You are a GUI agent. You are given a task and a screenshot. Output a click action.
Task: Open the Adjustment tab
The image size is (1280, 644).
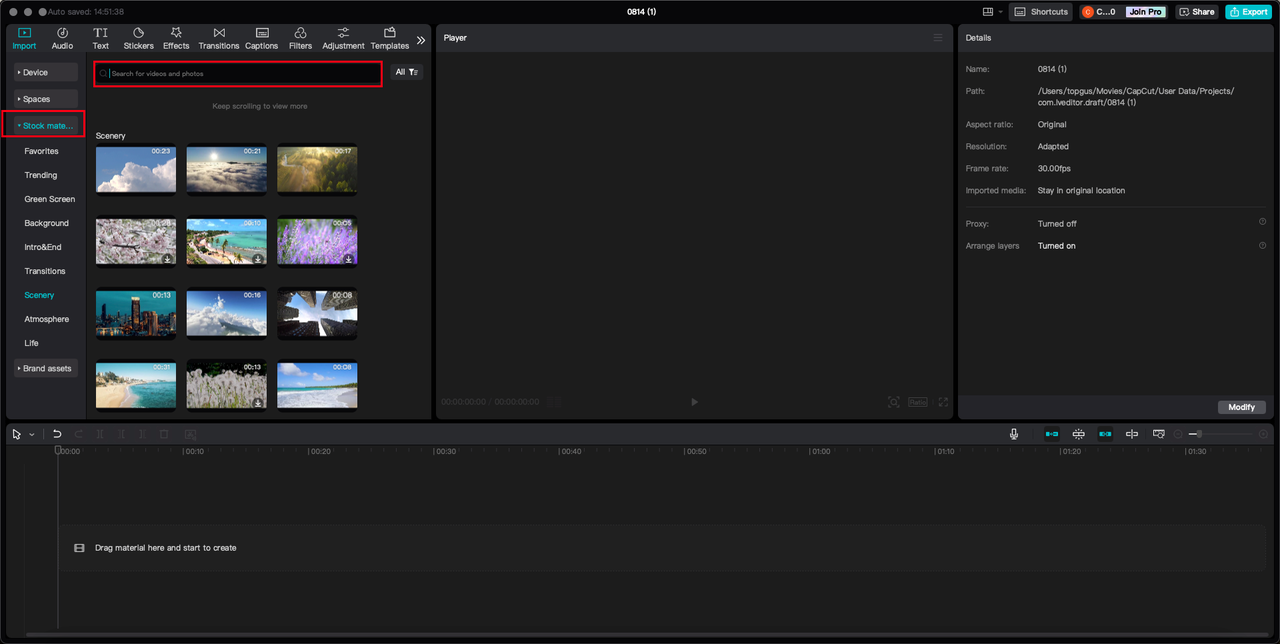pos(343,38)
